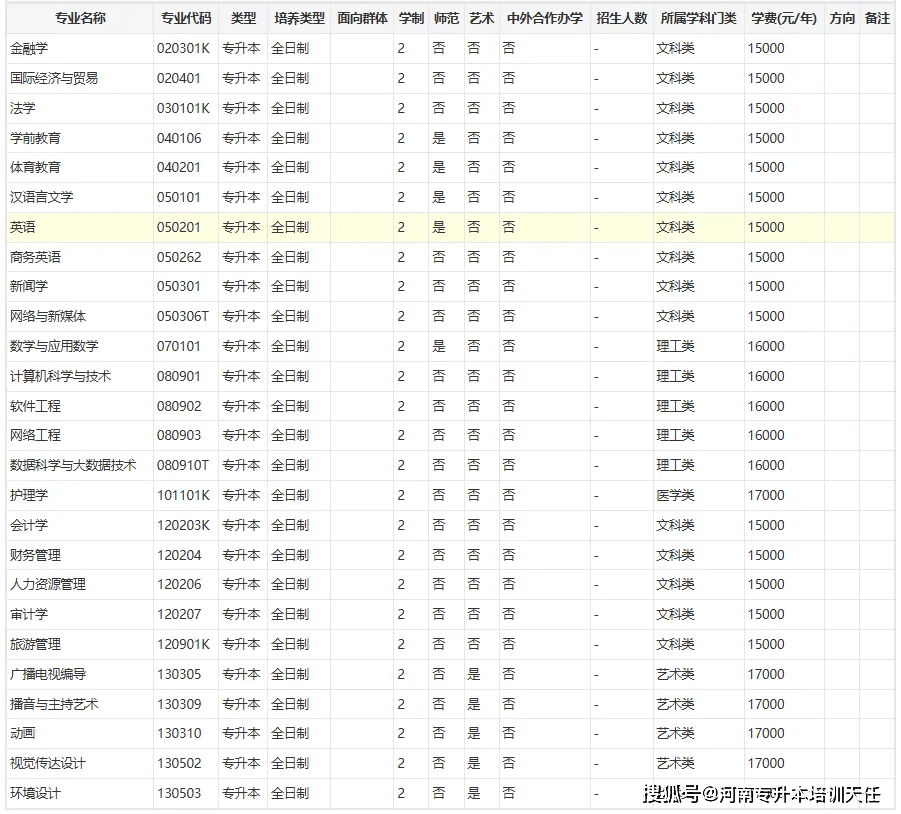
Task: Select the 学制 column header
Action: point(411,18)
